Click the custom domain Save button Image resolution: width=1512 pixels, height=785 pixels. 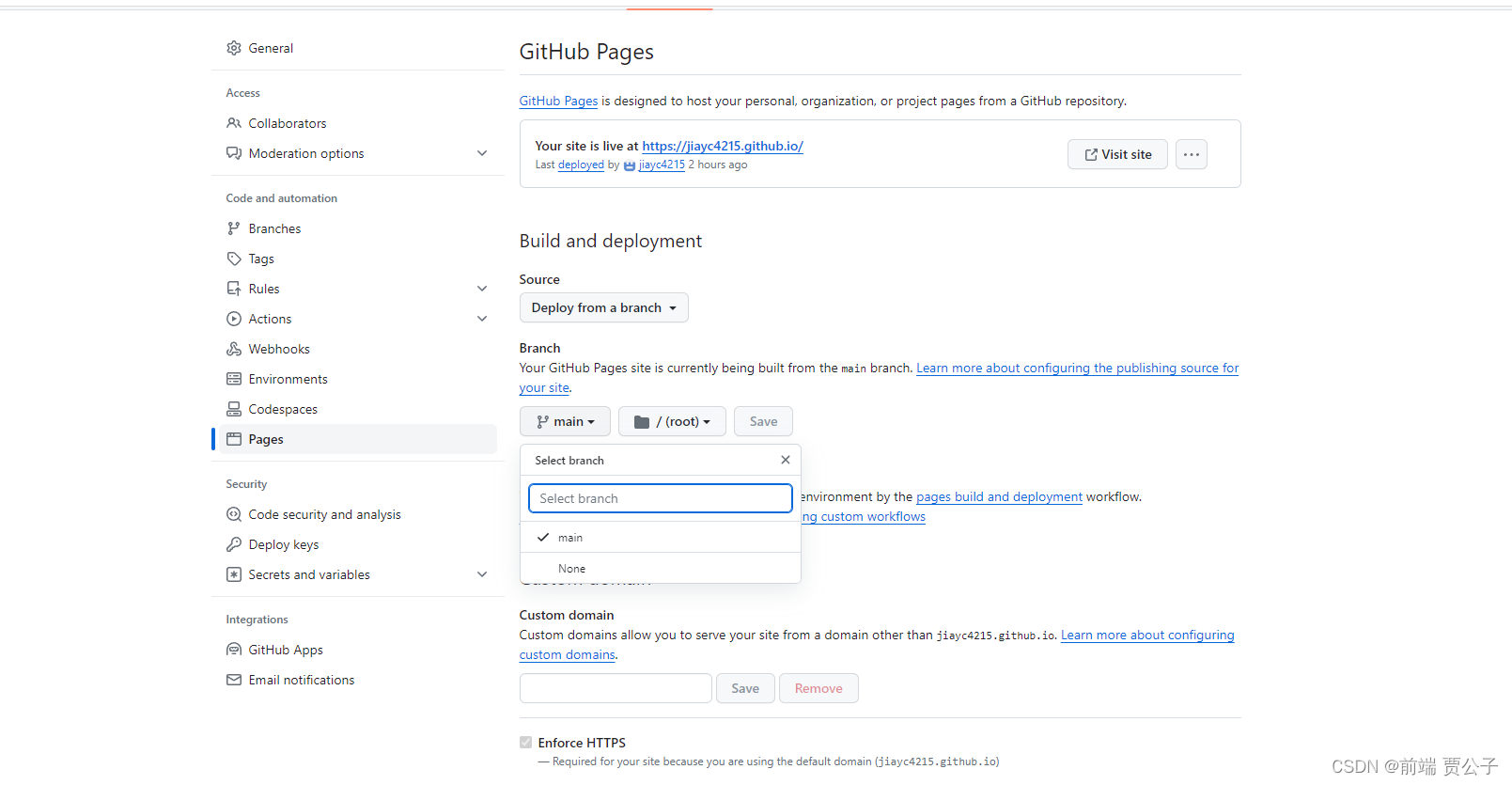[745, 688]
